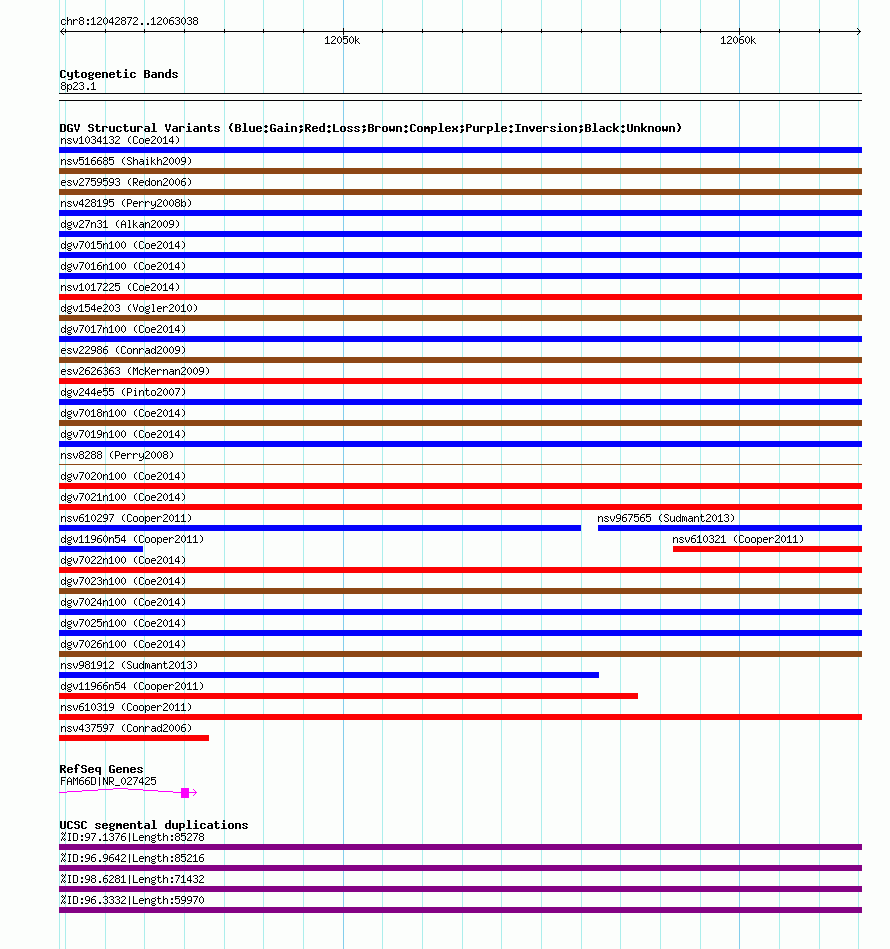Select the nsv610319 (Cooper2011) label

(x=126, y=707)
